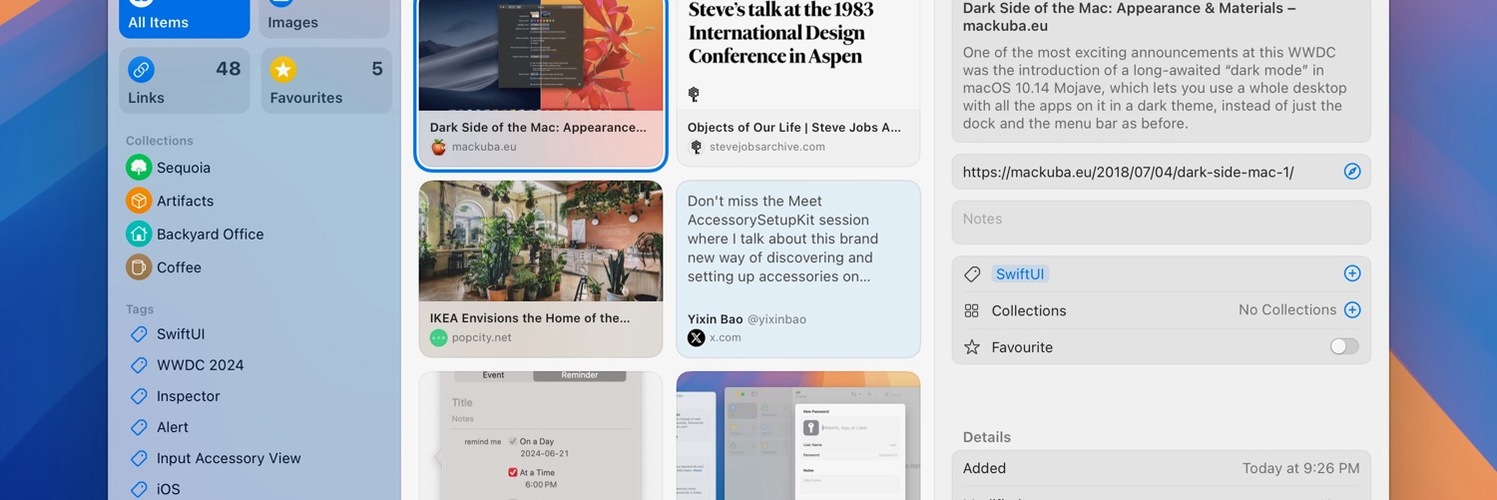This screenshot has width=1497, height=500.
Task: Click the Favourite star outline icon
Action: 972,347
